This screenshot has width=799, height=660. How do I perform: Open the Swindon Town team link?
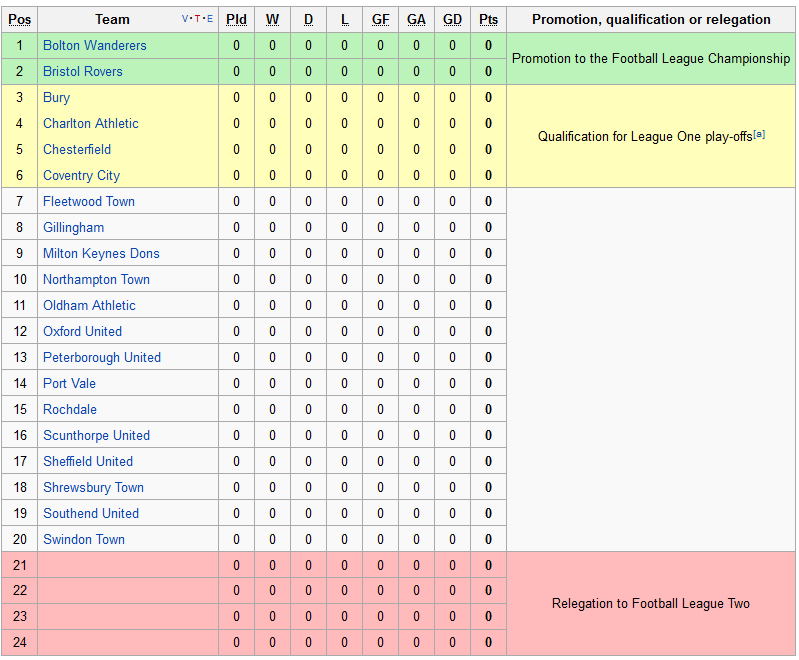pos(84,539)
